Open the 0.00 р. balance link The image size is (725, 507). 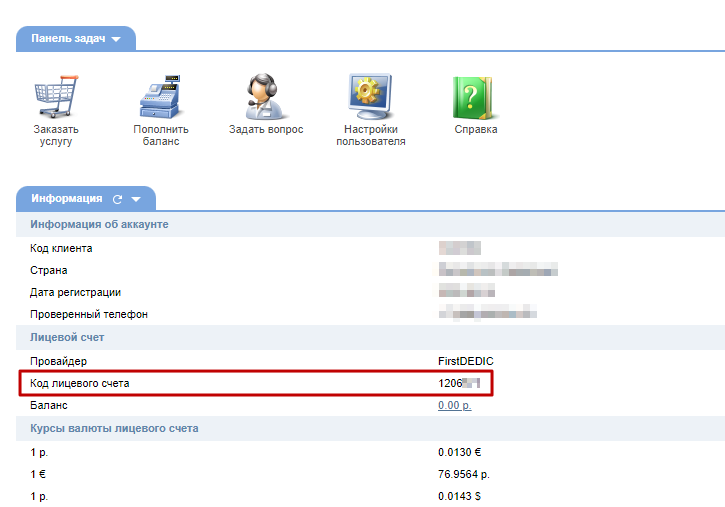(454, 405)
